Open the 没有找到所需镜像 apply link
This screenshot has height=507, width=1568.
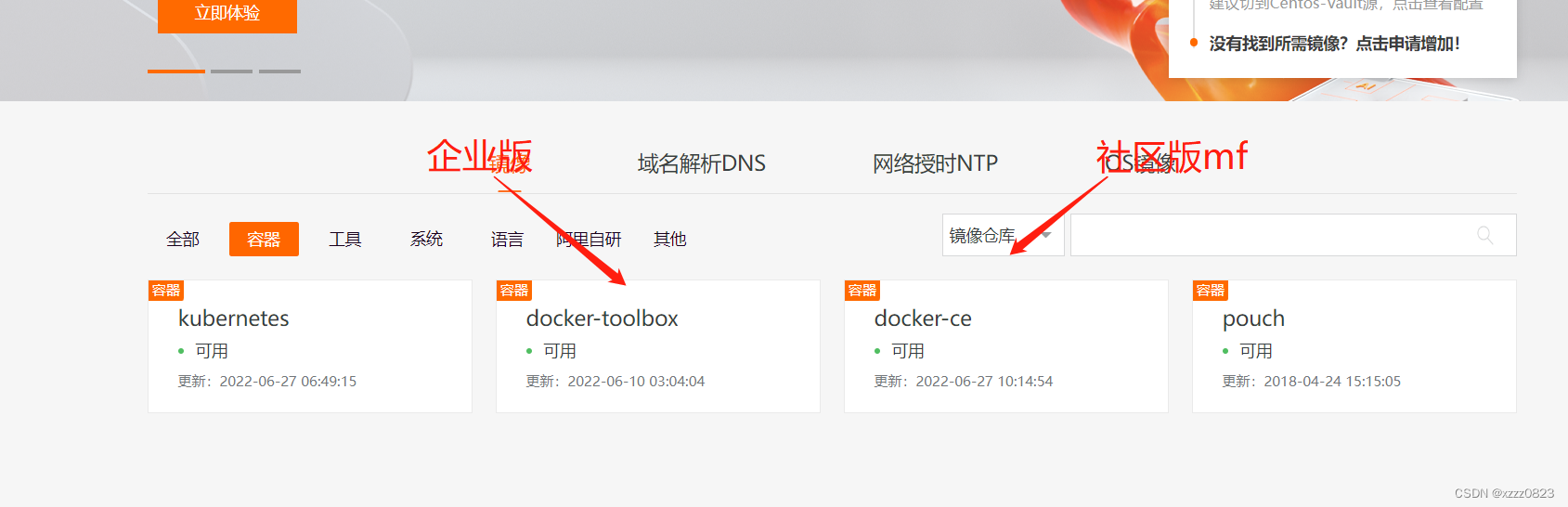click(1334, 44)
